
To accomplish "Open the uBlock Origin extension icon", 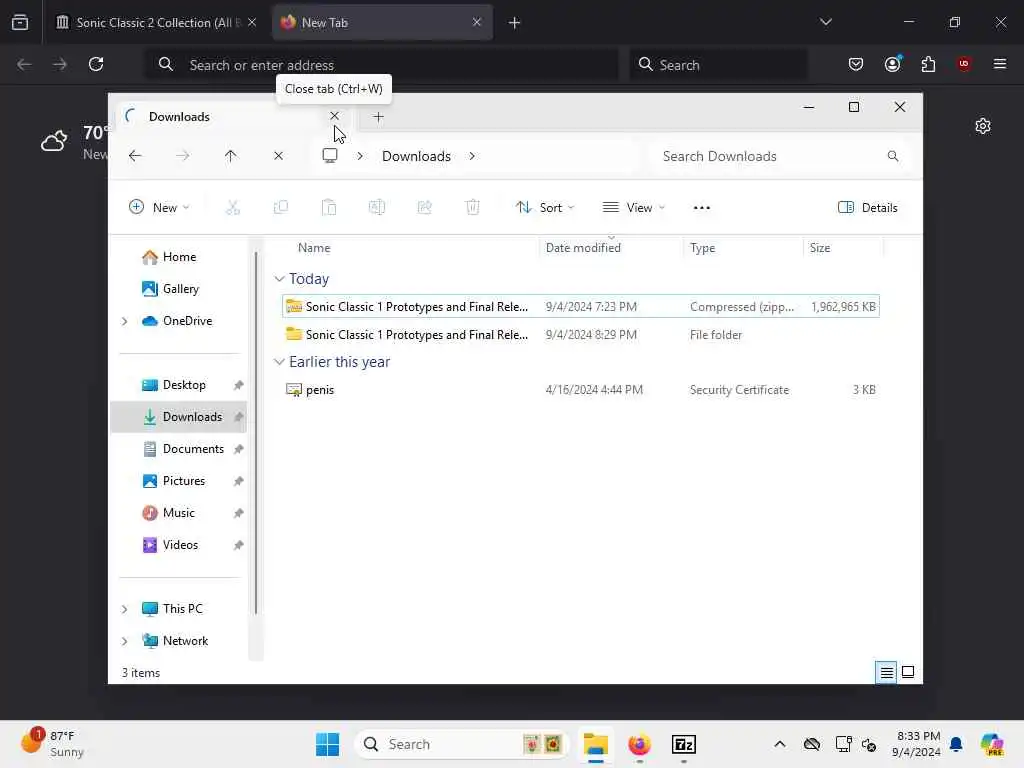I will click(964, 64).
